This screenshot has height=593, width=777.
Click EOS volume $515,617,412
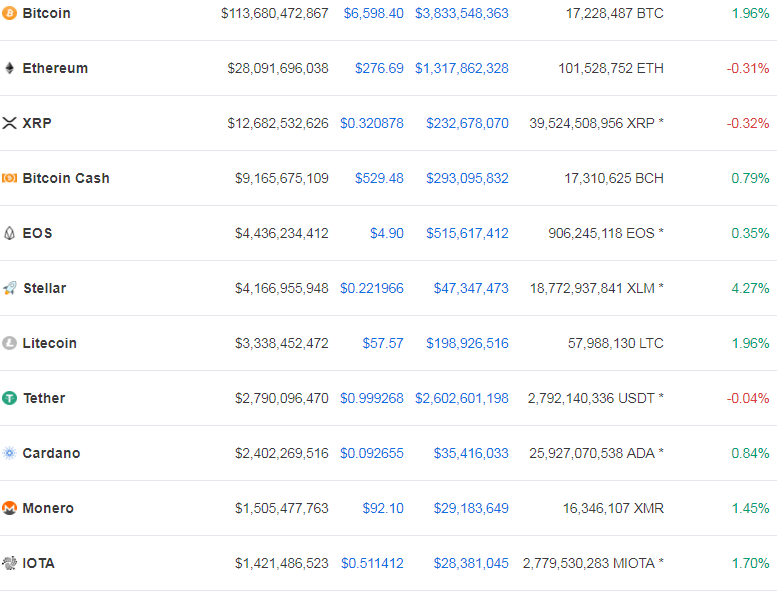467,233
